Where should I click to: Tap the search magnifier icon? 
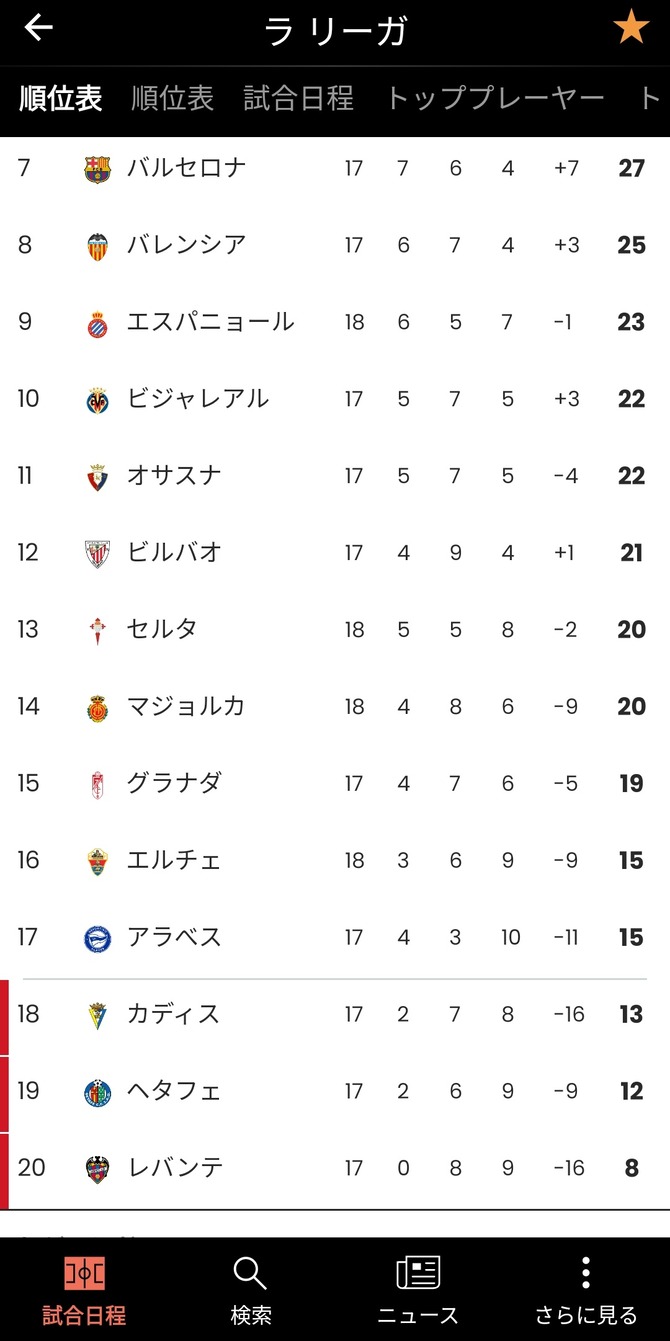pyautogui.click(x=250, y=1273)
